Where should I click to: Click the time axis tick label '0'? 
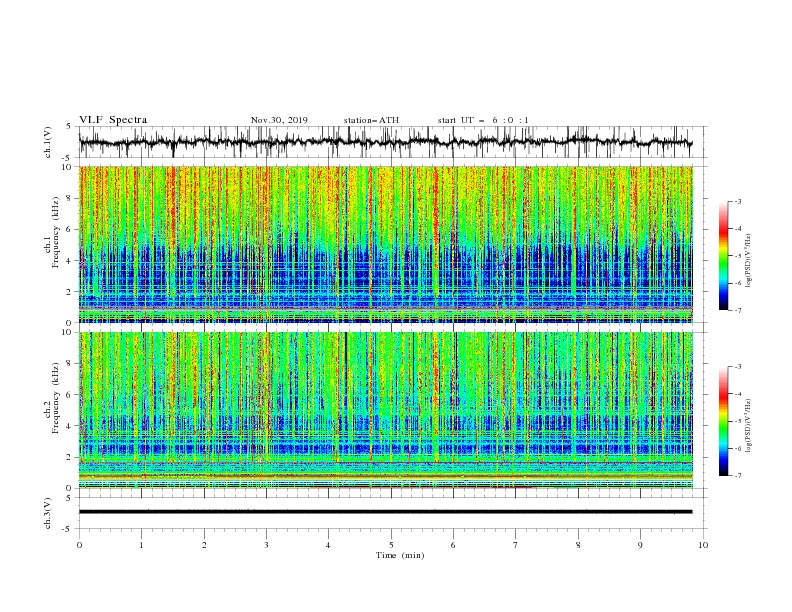pyautogui.click(x=79, y=545)
